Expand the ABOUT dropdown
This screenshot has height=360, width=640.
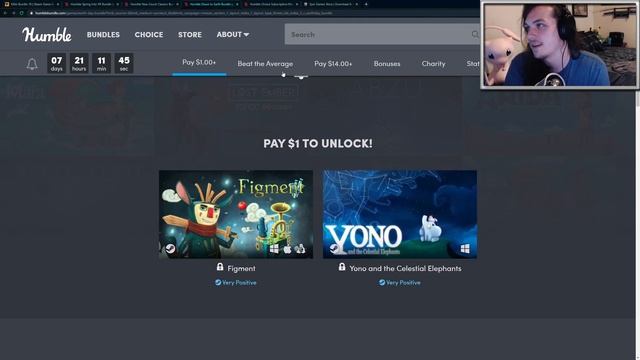click(x=233, y=35)
